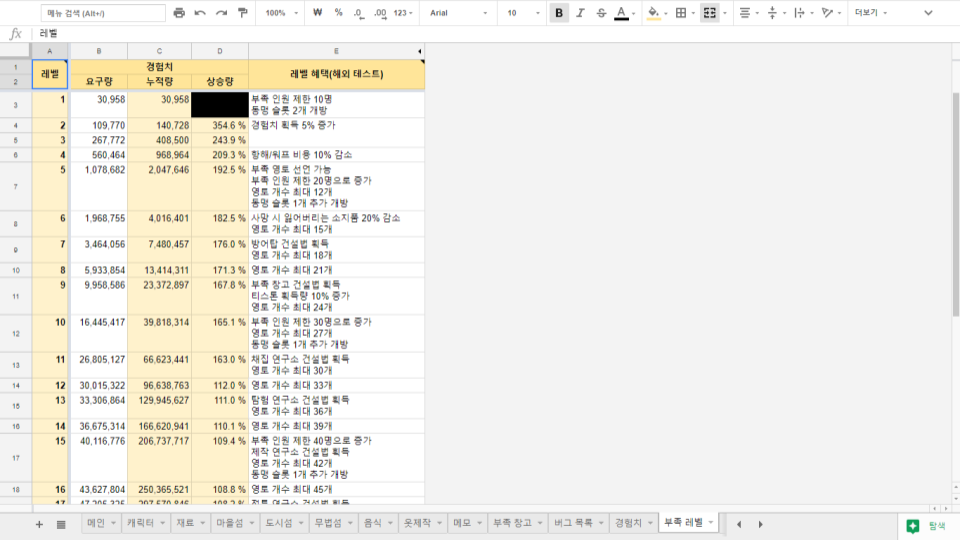Switch to the 버그 목록 sheet tab
This screenshot has width=960, height=540.
point(578,523)
